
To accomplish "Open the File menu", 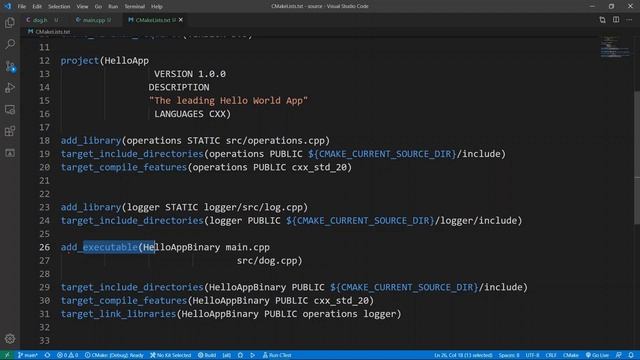I will point(22,7).
